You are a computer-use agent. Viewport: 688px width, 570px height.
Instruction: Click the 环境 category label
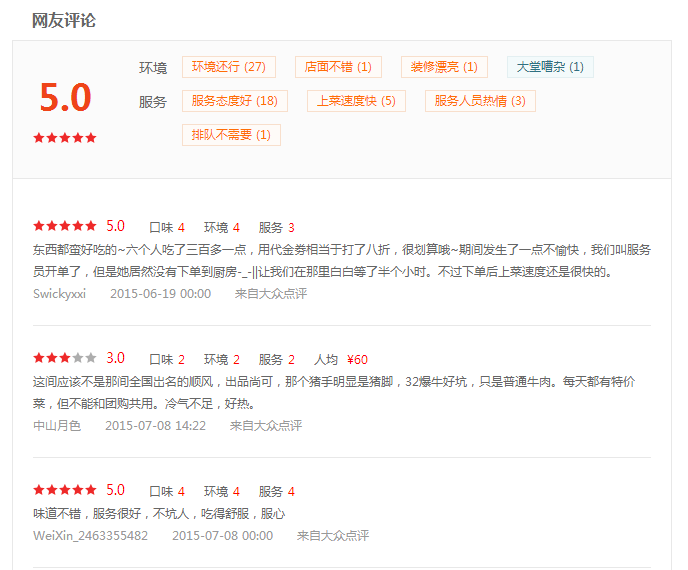click(x=153, y=68)
